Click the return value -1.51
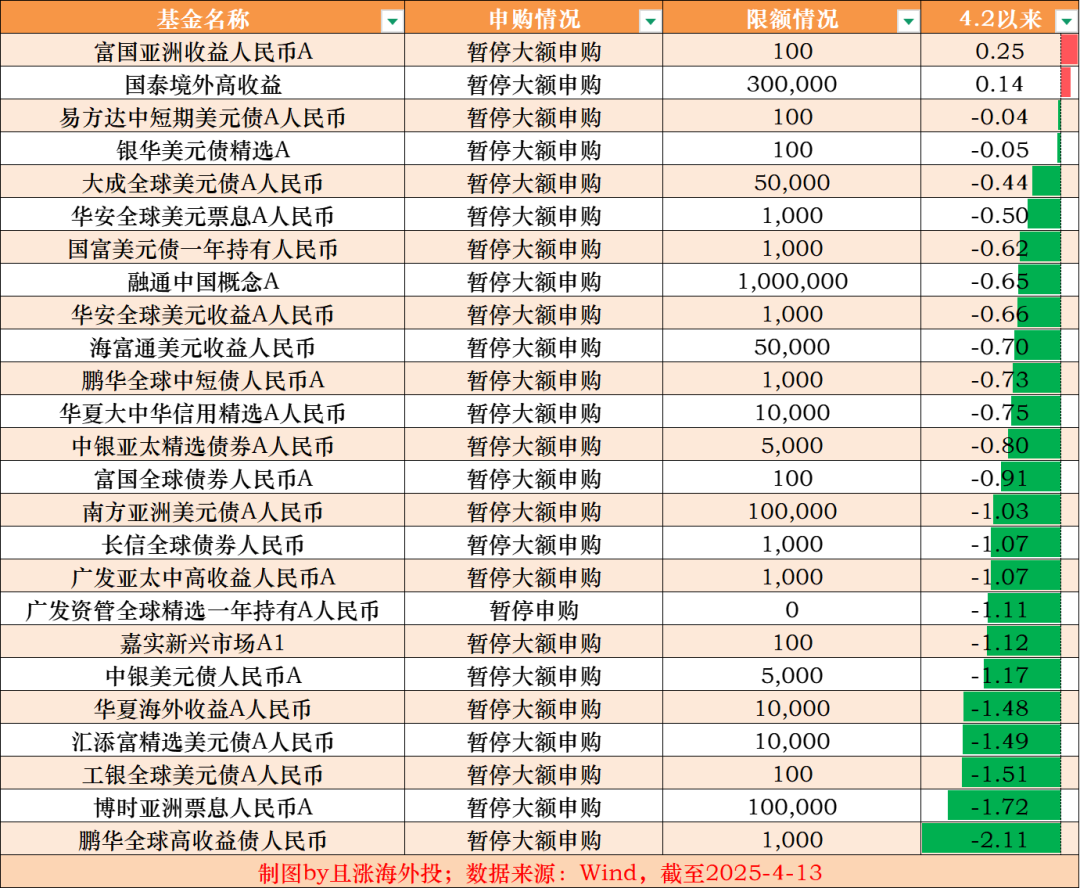 [x=1000, y=774]
